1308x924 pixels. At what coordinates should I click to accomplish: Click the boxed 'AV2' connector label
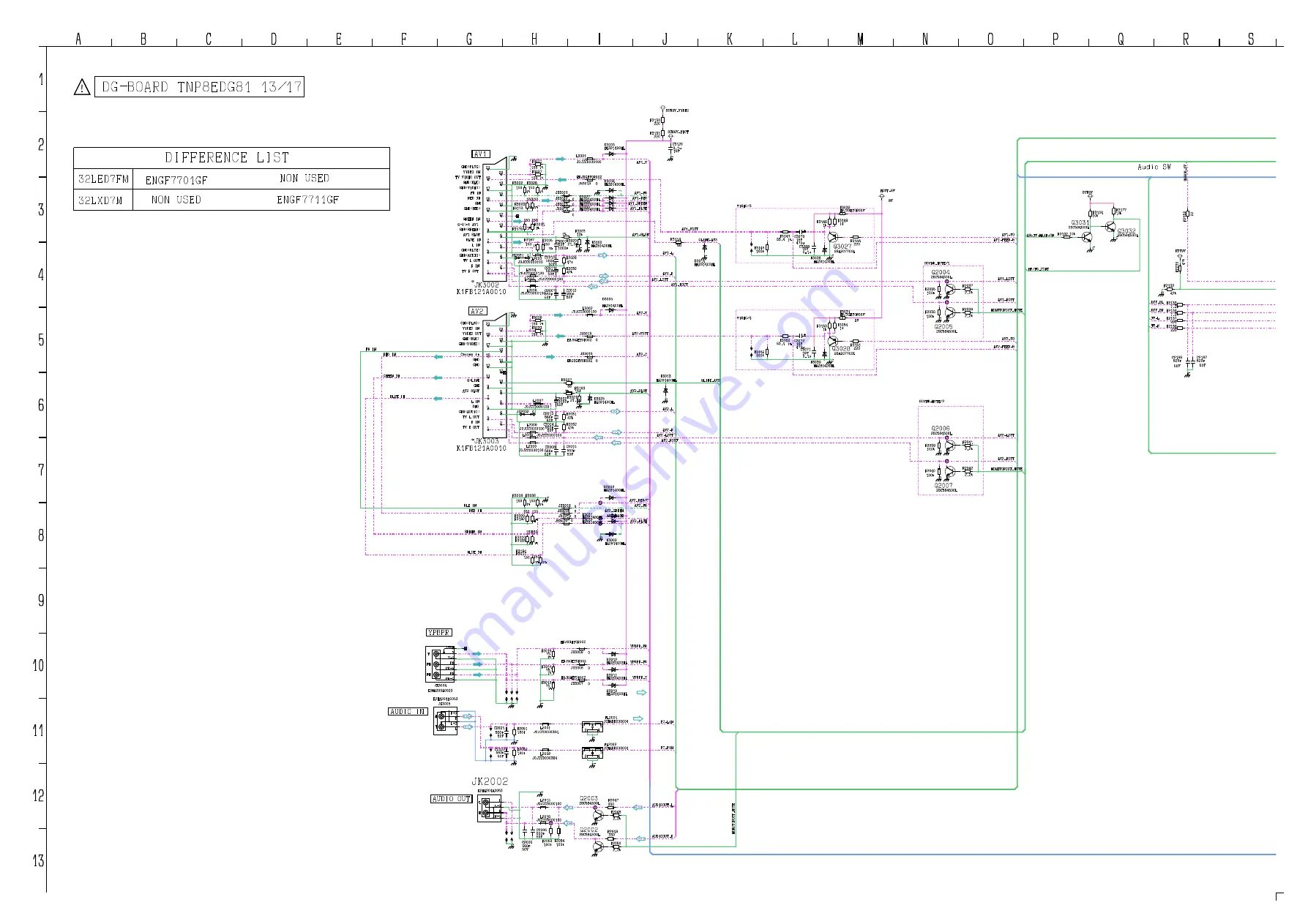pos(477,311)
